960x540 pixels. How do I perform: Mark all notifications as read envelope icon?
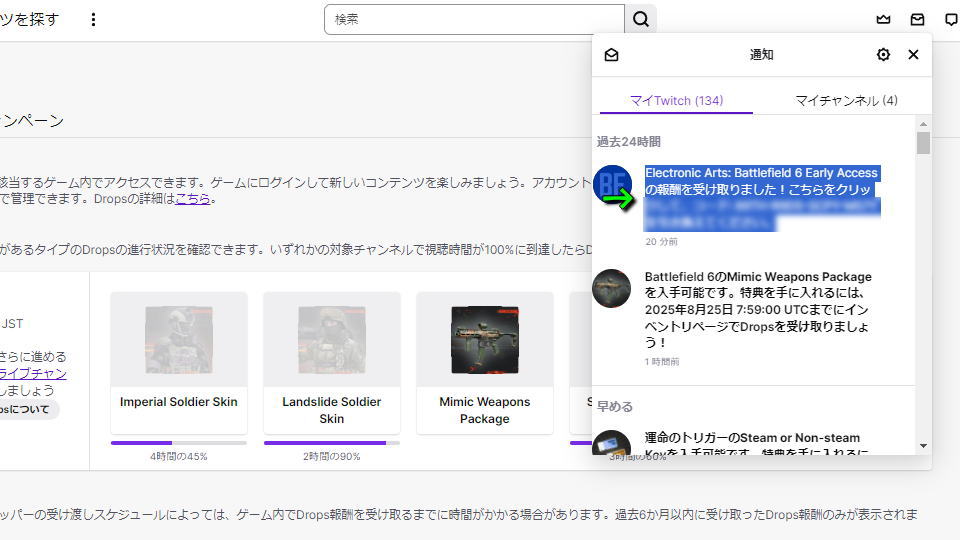click(611, 55)
